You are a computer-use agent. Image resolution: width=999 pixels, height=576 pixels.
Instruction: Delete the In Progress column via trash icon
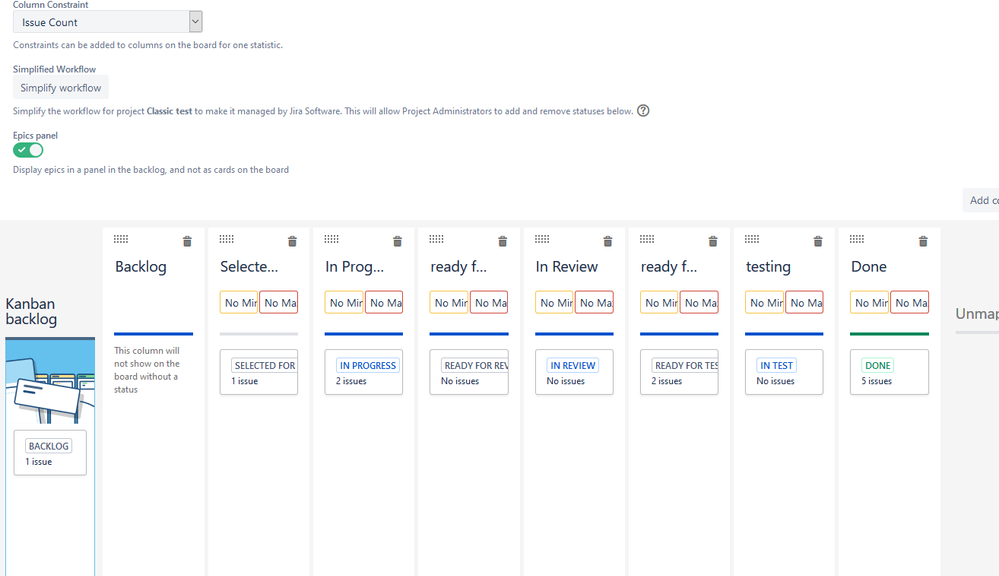point(398,241)
